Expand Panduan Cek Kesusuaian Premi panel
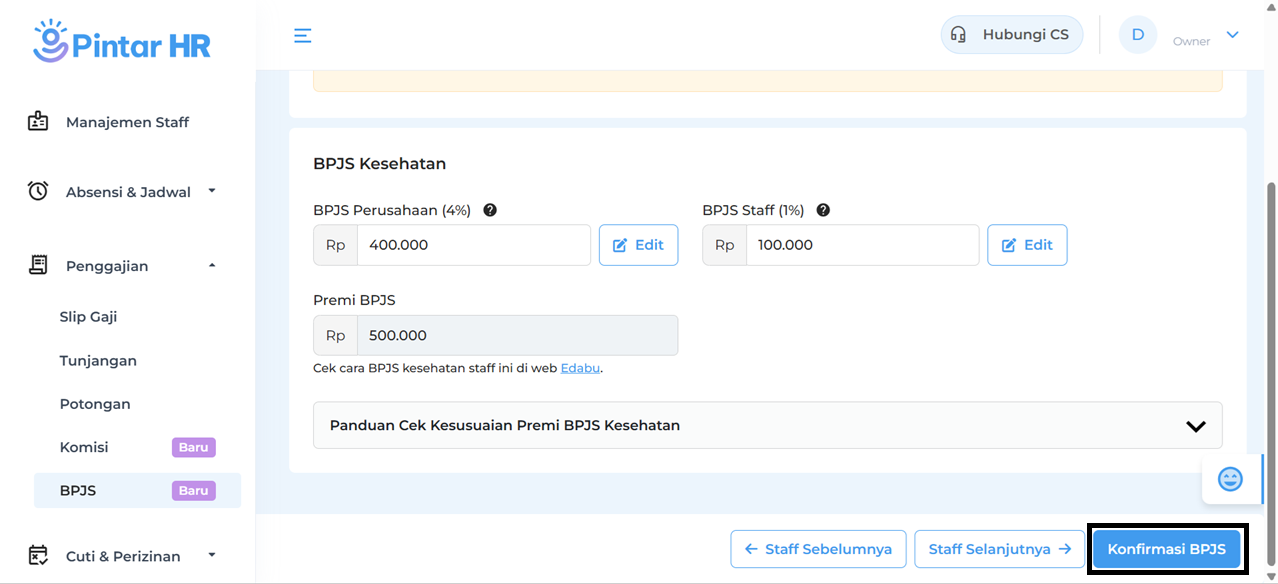 pos(1195,426)
